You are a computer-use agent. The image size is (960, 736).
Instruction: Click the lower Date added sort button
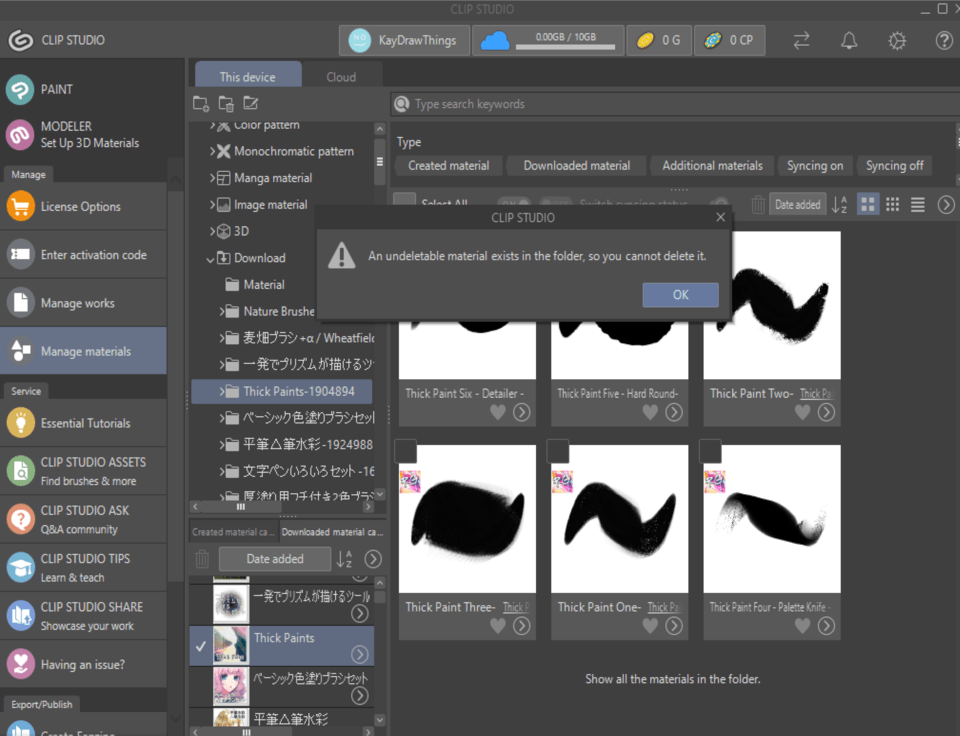[275, 558]
